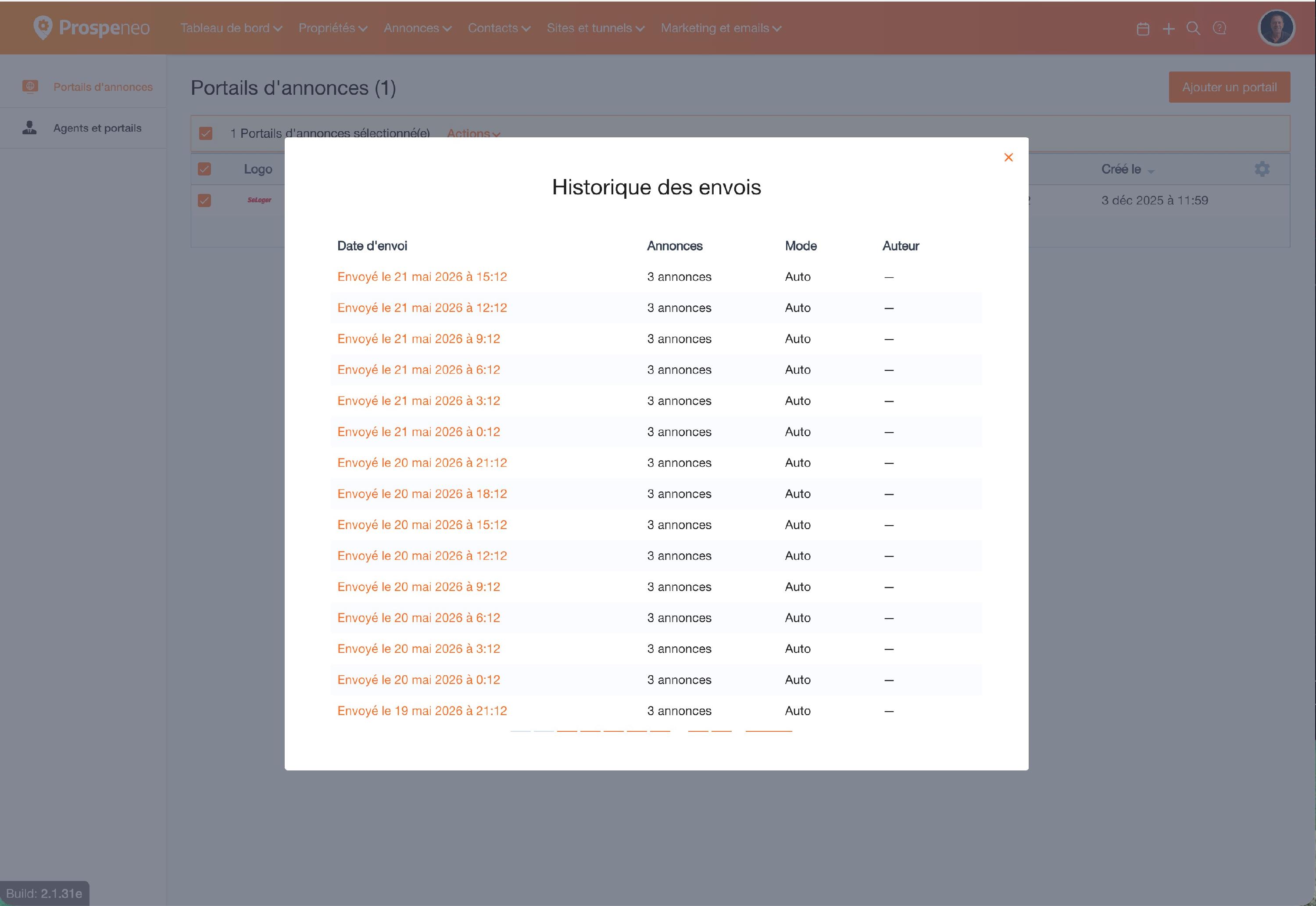The width and height of the screenshot is (1316, 906).
Task: Open the Sites et tunnels dropdown
Action: (x=595, y=28)
